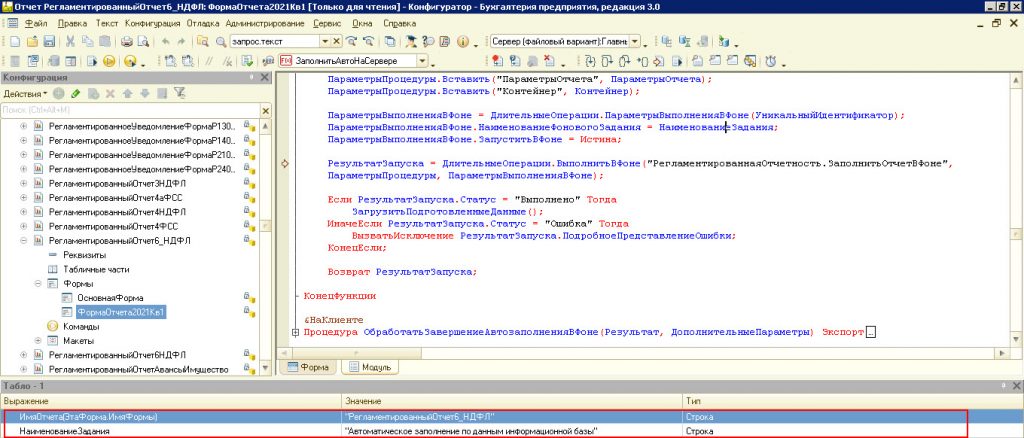The height and width of the screenshot is (438, 1024).
Task: Switch to the Форма tab
Action: click(x=308, y=367)
